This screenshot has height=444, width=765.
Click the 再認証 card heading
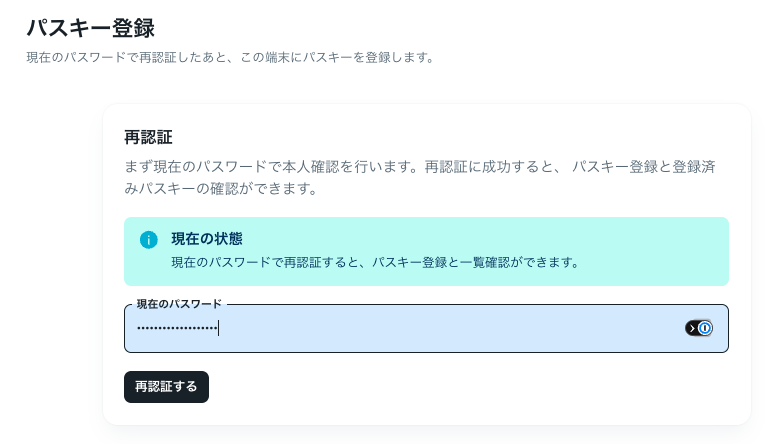tap(148, 137)
